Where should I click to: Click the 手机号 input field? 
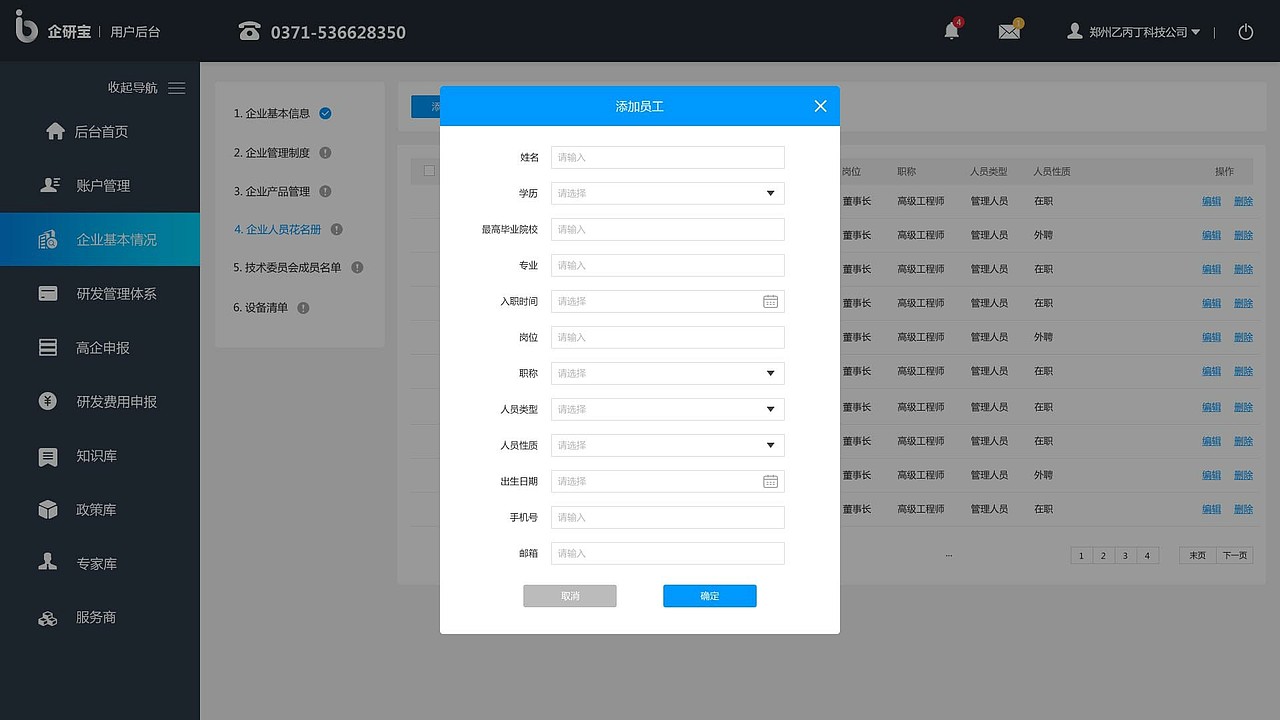click(667, 517)
